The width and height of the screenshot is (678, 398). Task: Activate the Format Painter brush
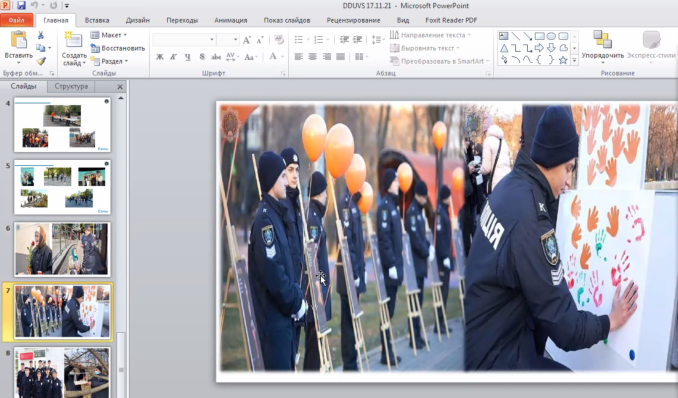click(41, 61)
